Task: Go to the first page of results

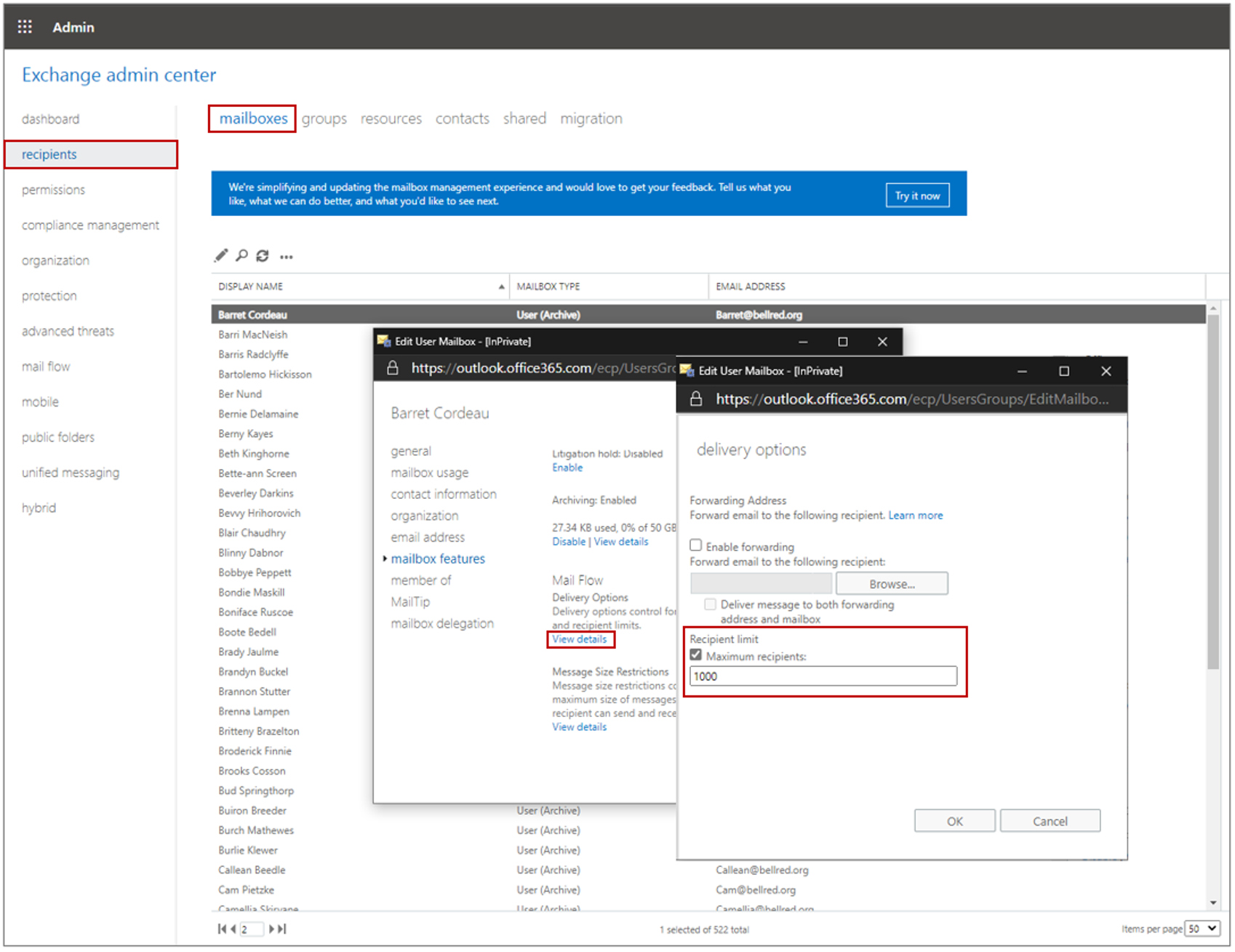Action: [x=221, y=929]
